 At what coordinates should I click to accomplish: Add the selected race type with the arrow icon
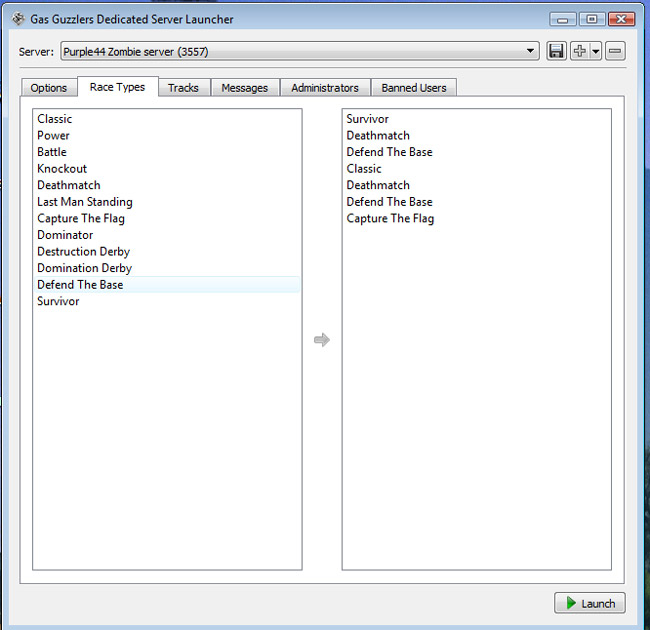pyautogui.click(x=322, y=340)
